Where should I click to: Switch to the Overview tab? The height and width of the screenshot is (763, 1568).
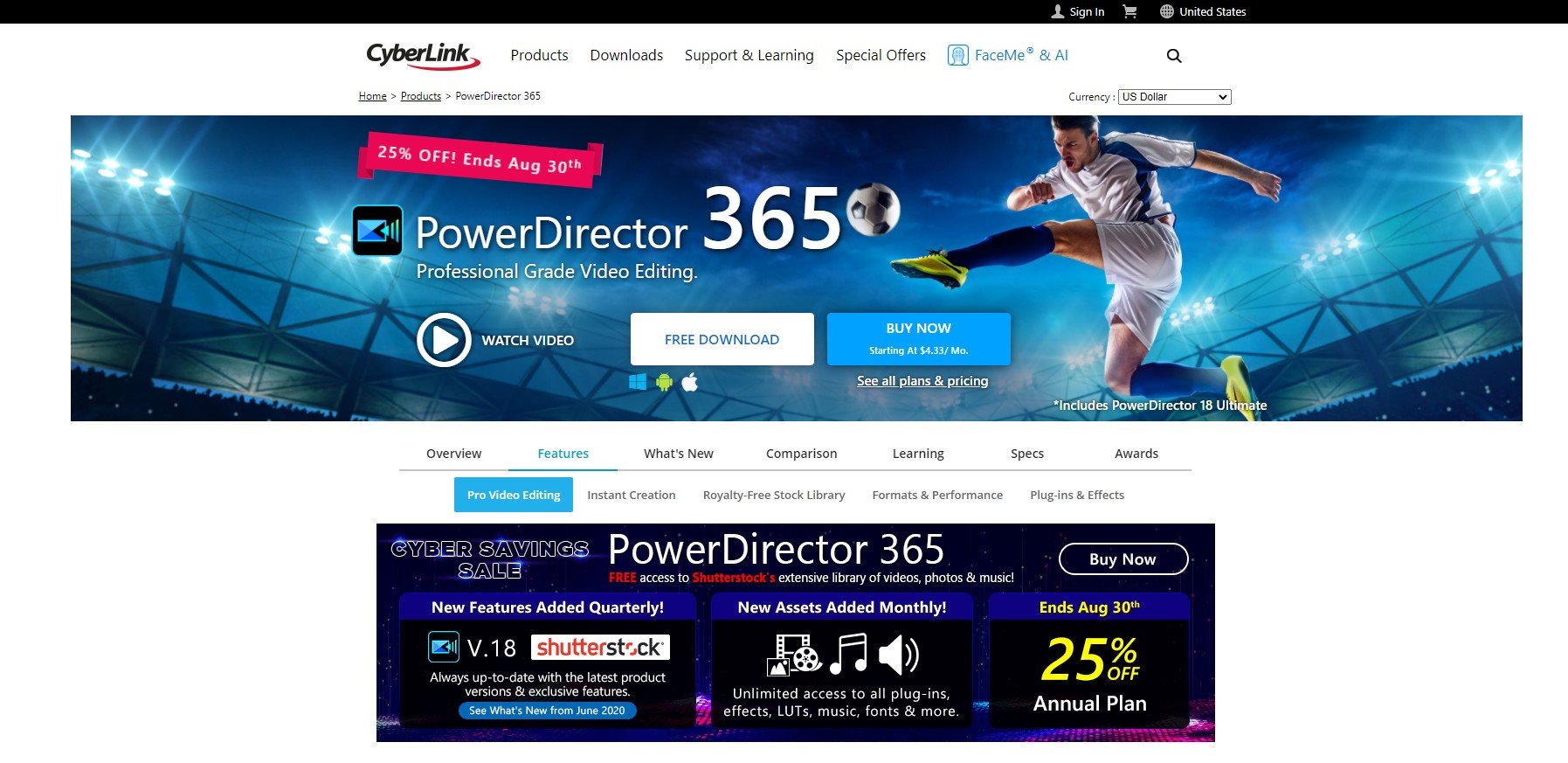pyautogui.click(x=453, y=454)
